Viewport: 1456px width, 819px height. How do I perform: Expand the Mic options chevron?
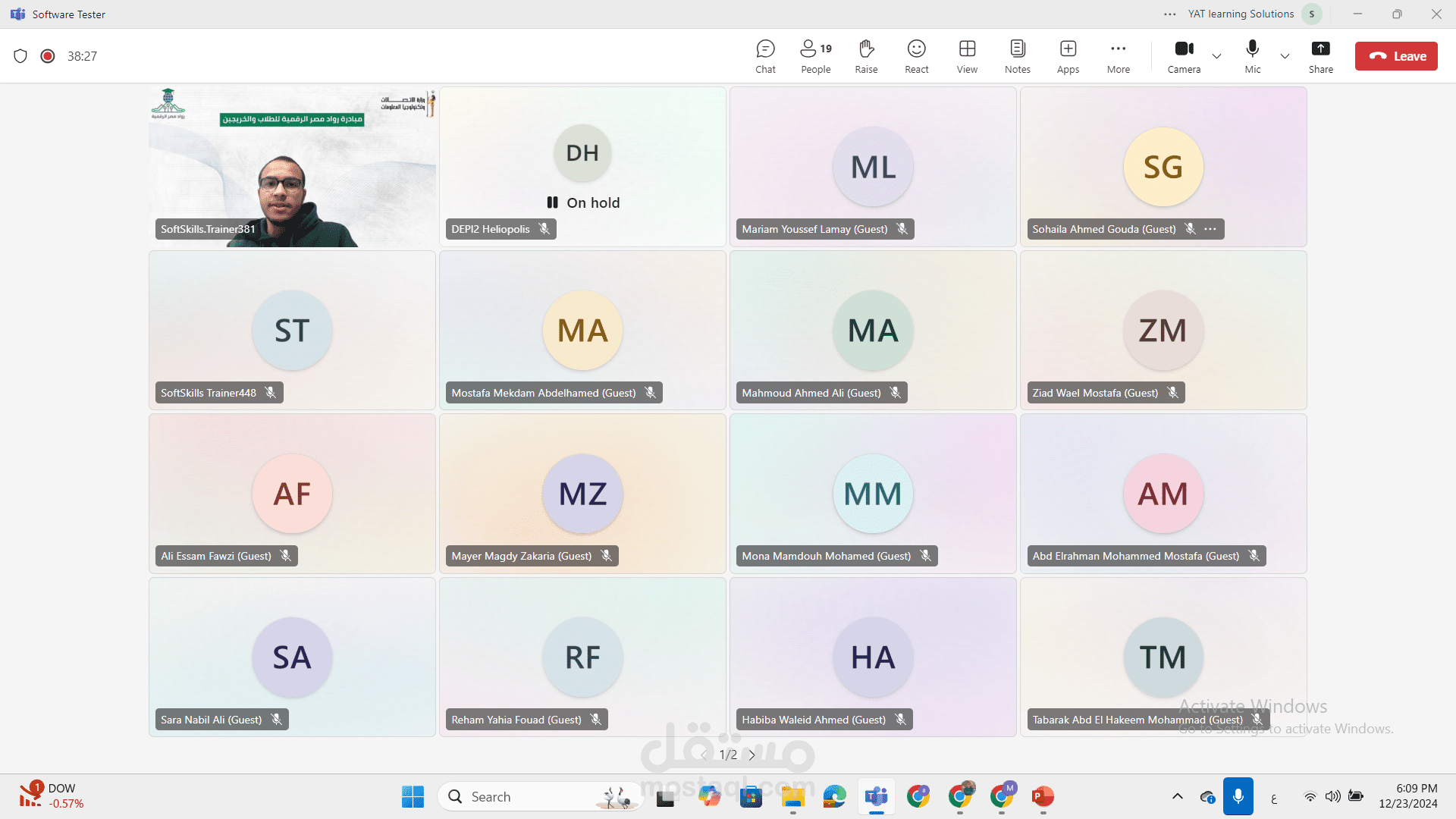click(1285, 56)
